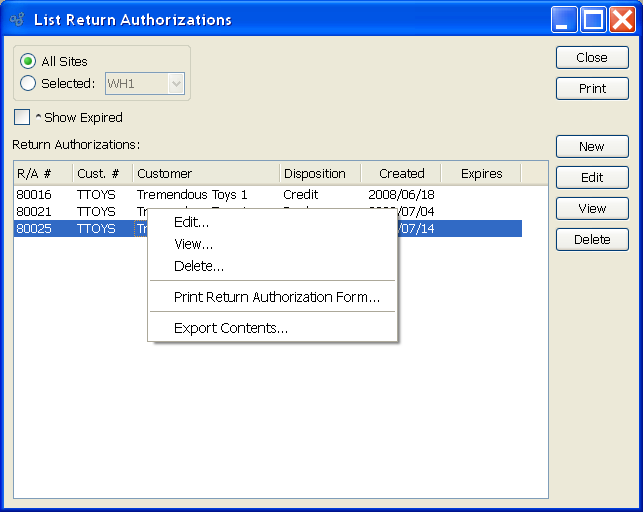
Task: Choose Edit... from the context menu
Action: click(x=191, y=222)
